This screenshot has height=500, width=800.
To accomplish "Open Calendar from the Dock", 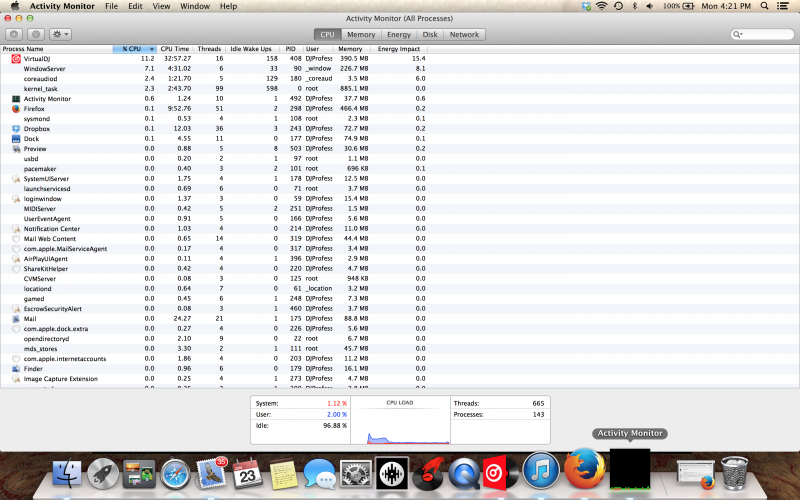I will coord(247,473).
